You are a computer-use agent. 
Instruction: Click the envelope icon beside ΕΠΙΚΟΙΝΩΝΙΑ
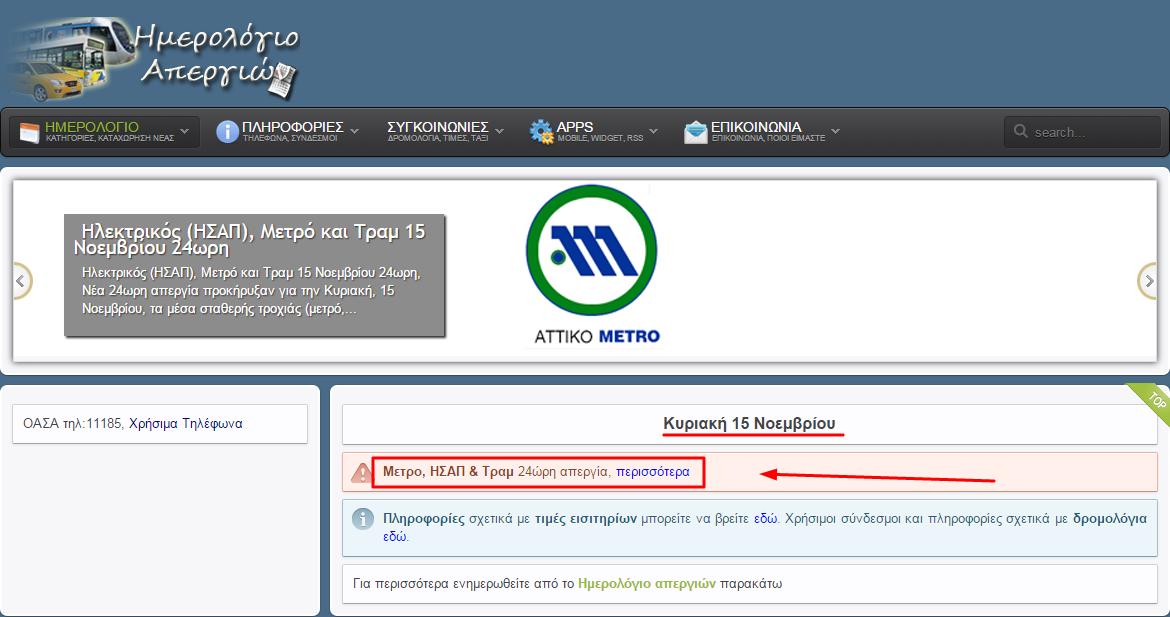pos(695,132)
